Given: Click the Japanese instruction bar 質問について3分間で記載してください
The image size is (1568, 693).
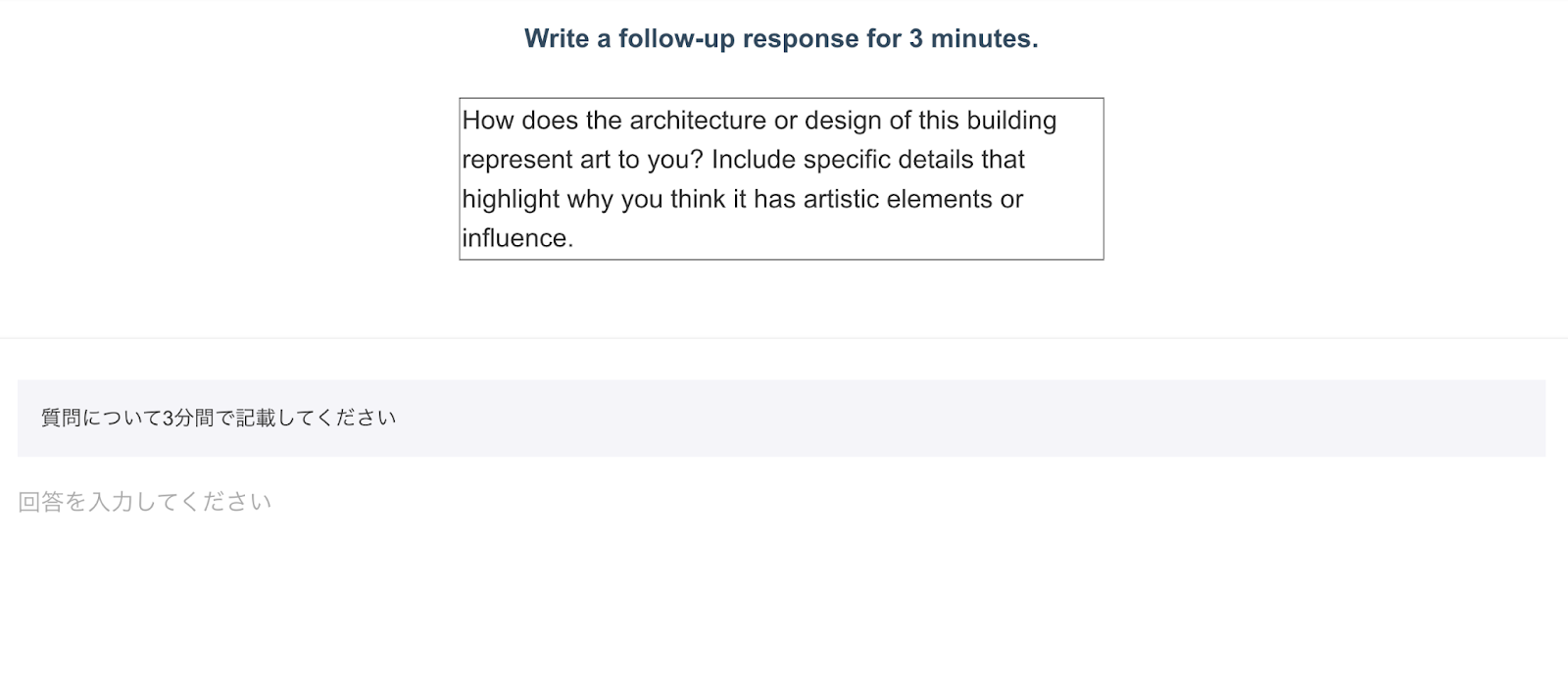Looking at the screenshot, I should pos(781,419).
